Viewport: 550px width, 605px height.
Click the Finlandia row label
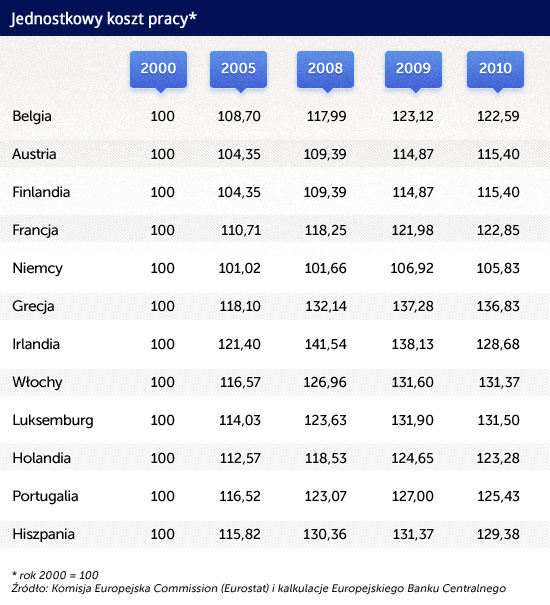[x=41, y=192]
